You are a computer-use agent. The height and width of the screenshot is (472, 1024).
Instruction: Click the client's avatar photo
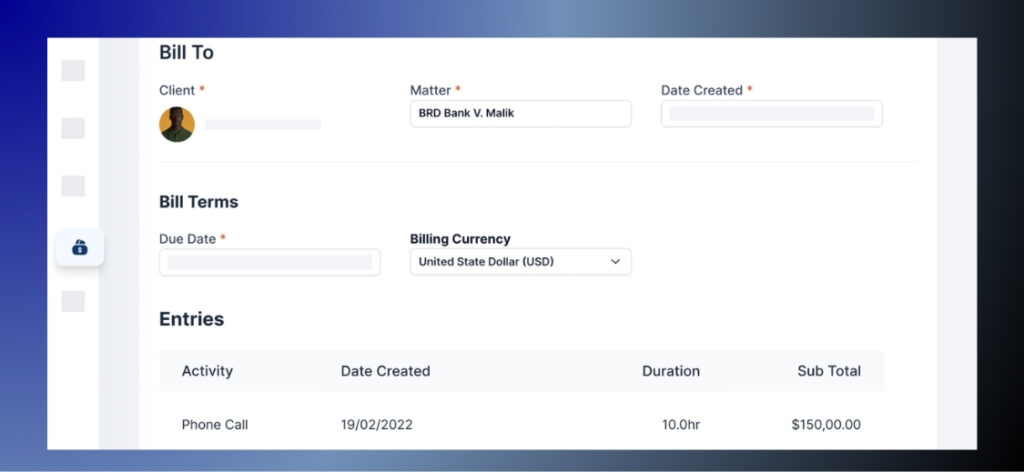(x=177, y=124)
